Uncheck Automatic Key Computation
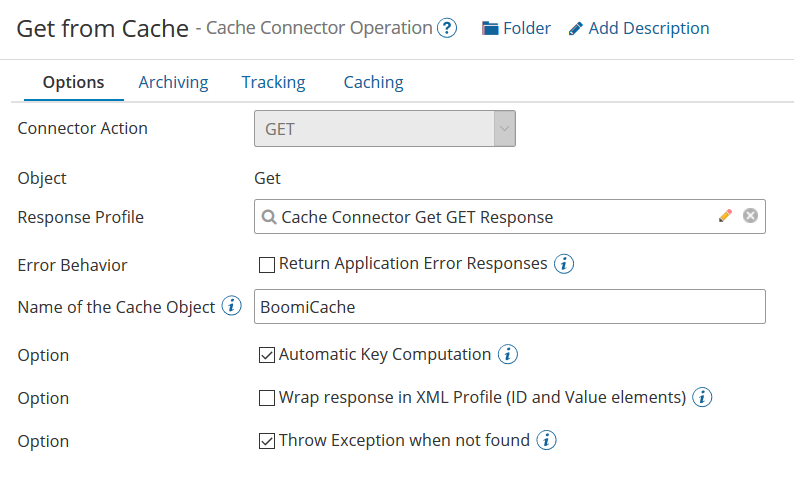This screenshot has width=794, height=482. point(267,355)
